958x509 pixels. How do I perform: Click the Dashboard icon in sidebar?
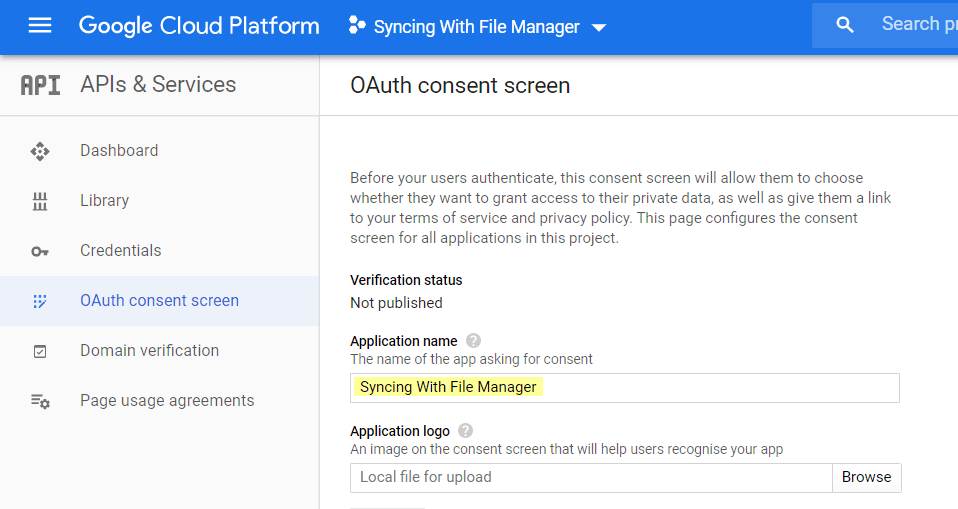tap(40, 151)
